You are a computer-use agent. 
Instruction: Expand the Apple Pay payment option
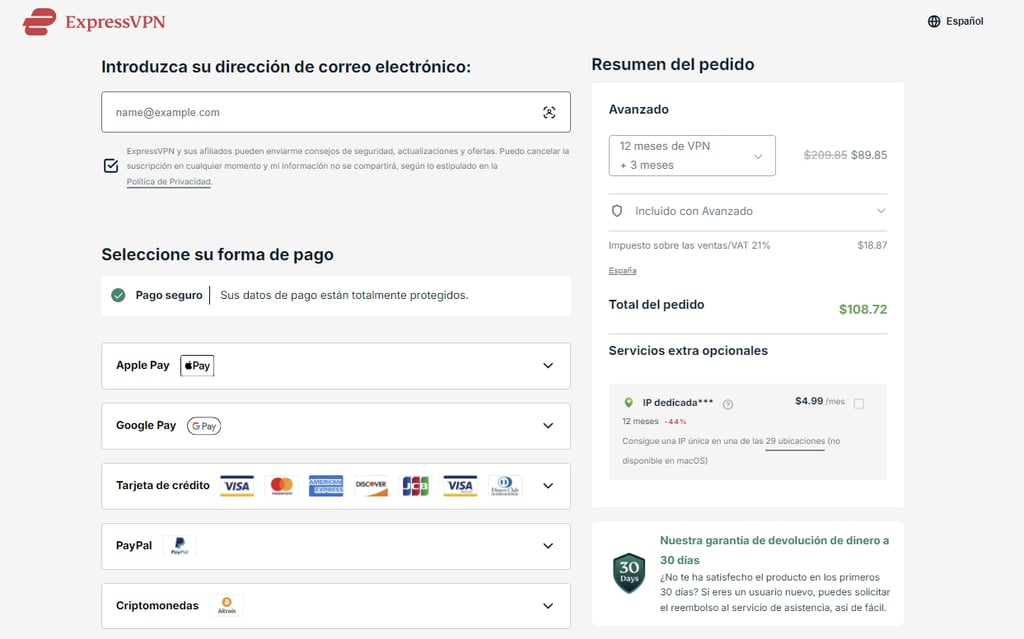point(336,366)
